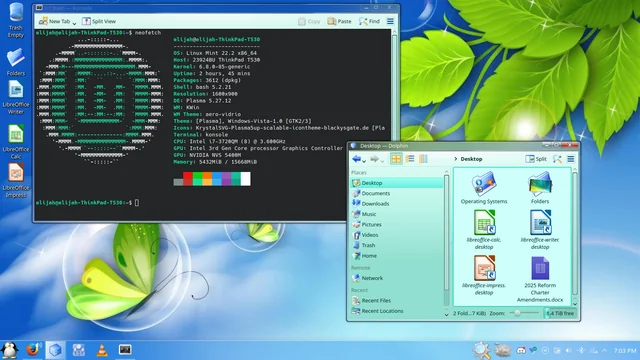640x360 pixels.
Task: Open Downloads in the Places panel
Action: (x=397, y=204)
